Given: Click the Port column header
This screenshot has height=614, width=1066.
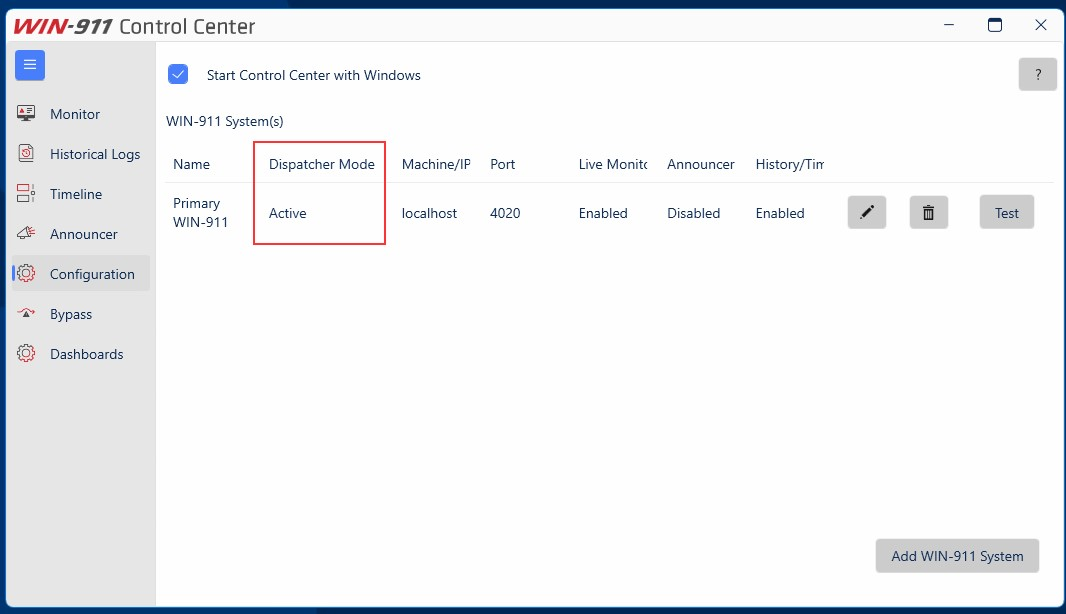Looking at the screenshot, I should click(502, 164).
